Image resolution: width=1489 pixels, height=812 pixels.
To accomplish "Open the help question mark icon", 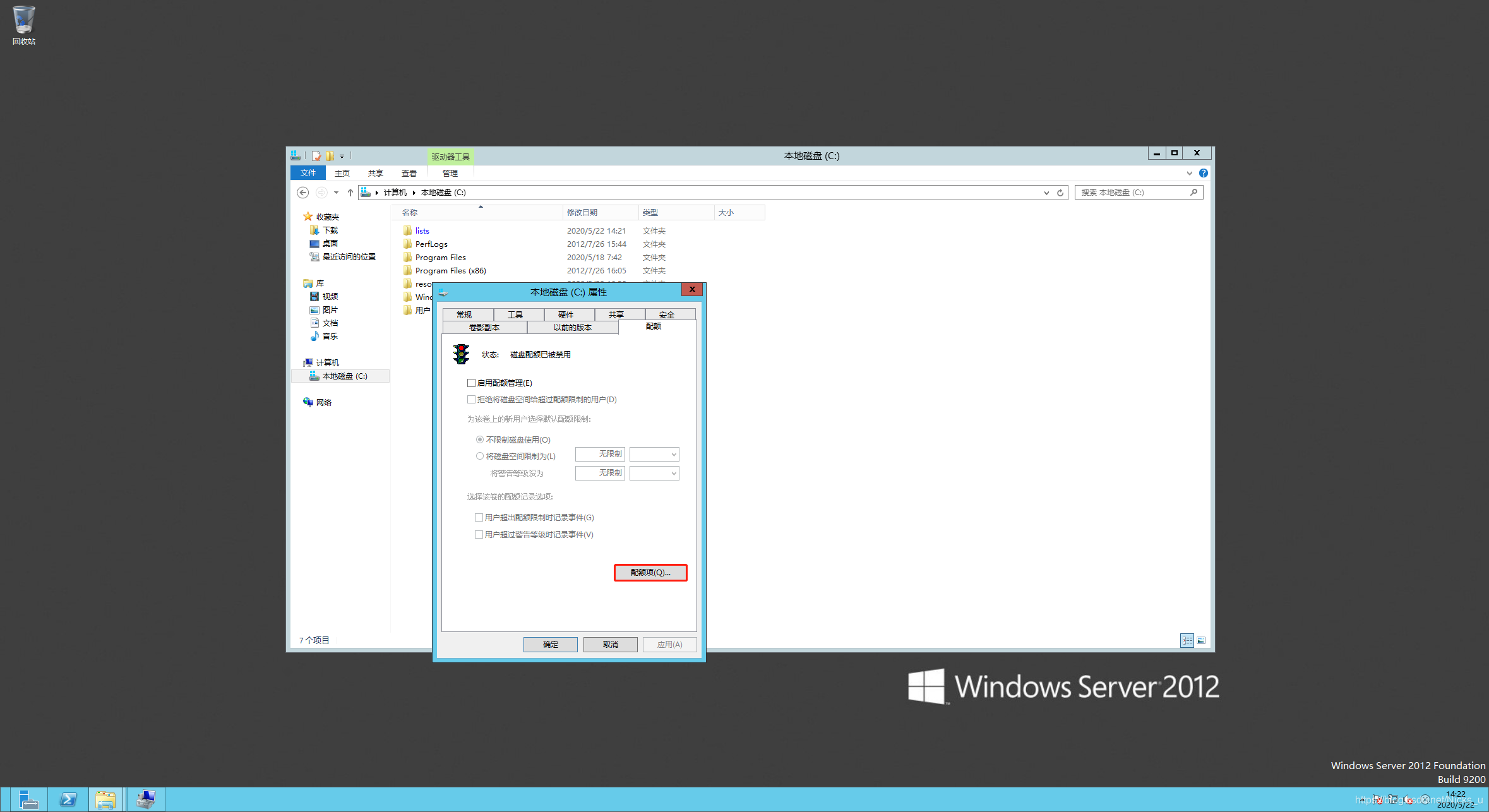I will coord(1203,173).
